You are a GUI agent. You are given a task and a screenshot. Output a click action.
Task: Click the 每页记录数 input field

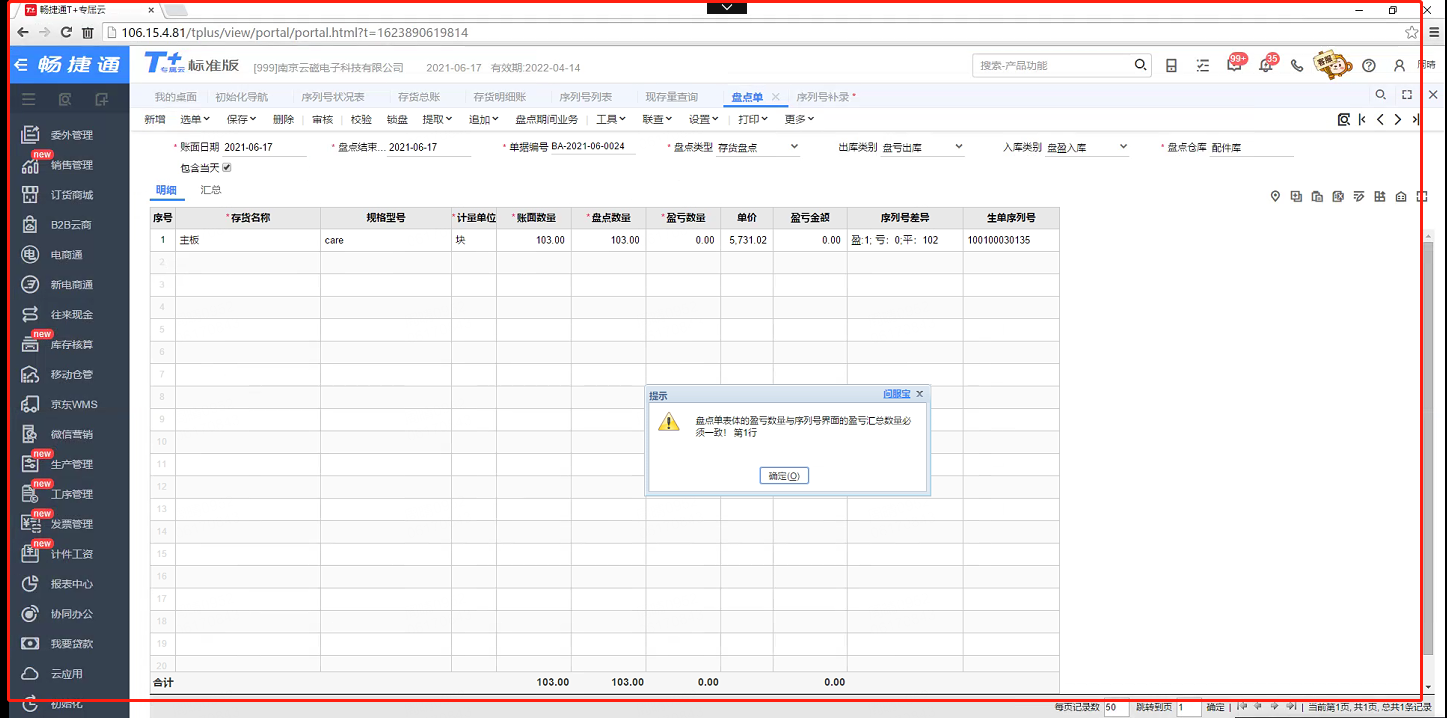1116,707
